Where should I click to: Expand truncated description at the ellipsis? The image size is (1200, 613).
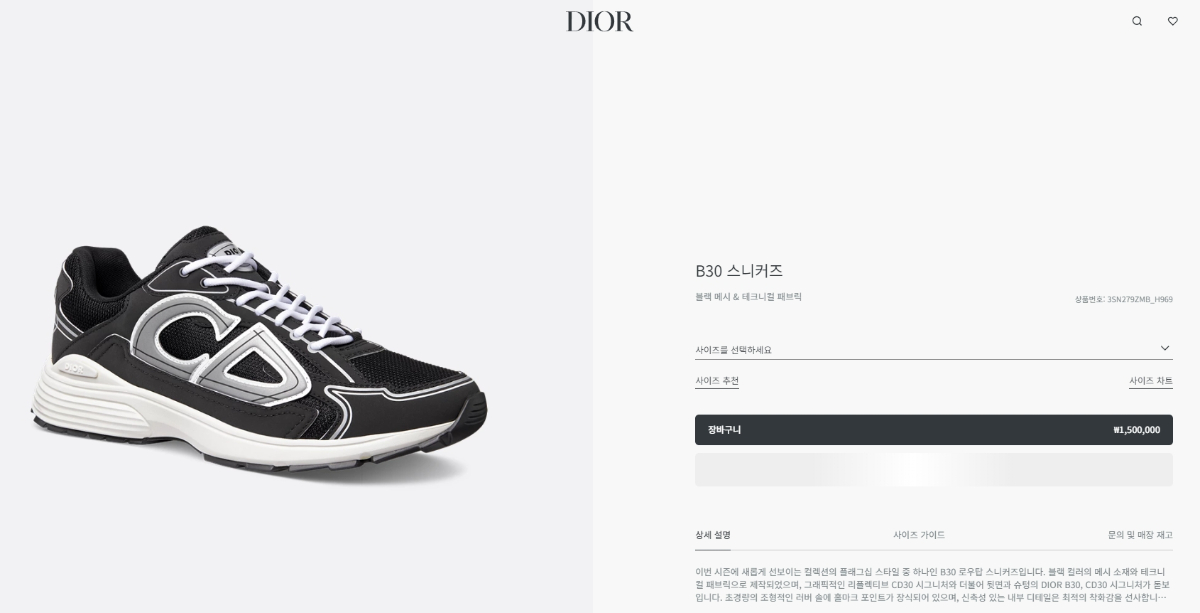click(1161, 597)
